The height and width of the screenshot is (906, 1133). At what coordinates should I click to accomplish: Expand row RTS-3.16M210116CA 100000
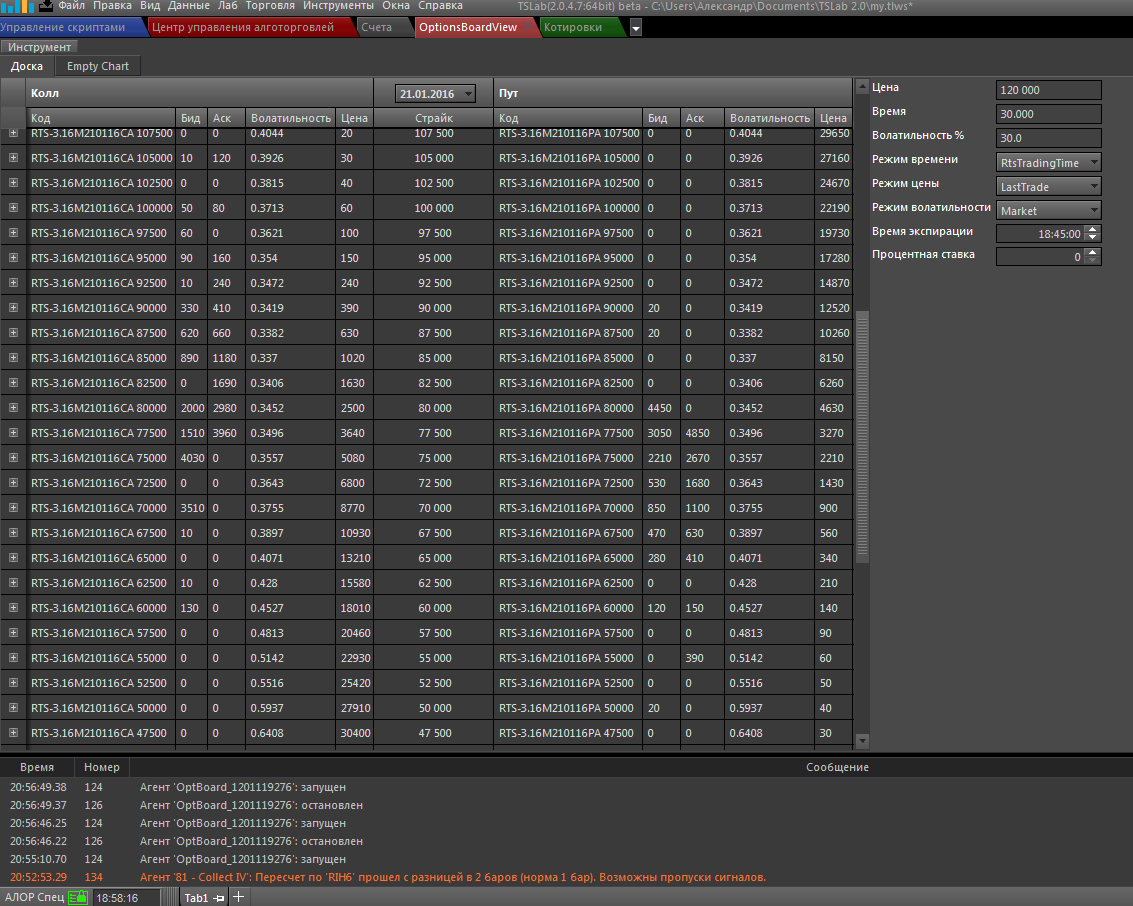(x=13, y=207)
